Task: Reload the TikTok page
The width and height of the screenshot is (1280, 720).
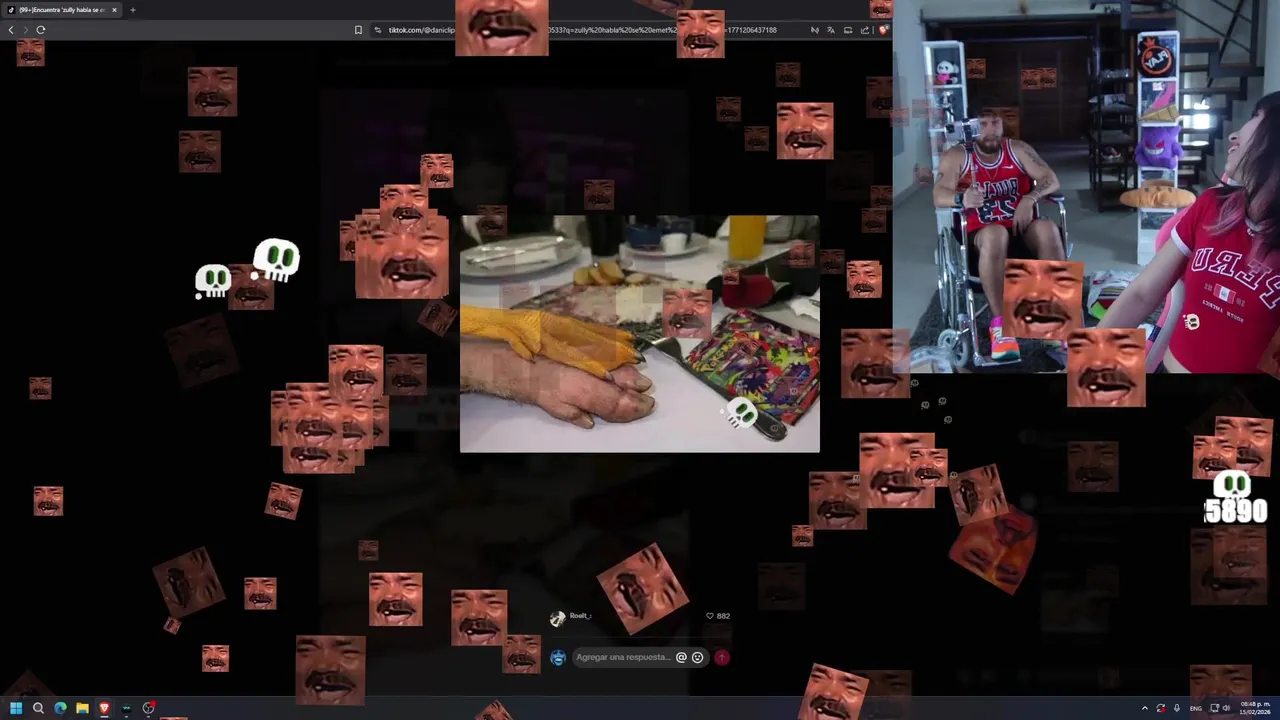Action: click(x=41, y=30)
